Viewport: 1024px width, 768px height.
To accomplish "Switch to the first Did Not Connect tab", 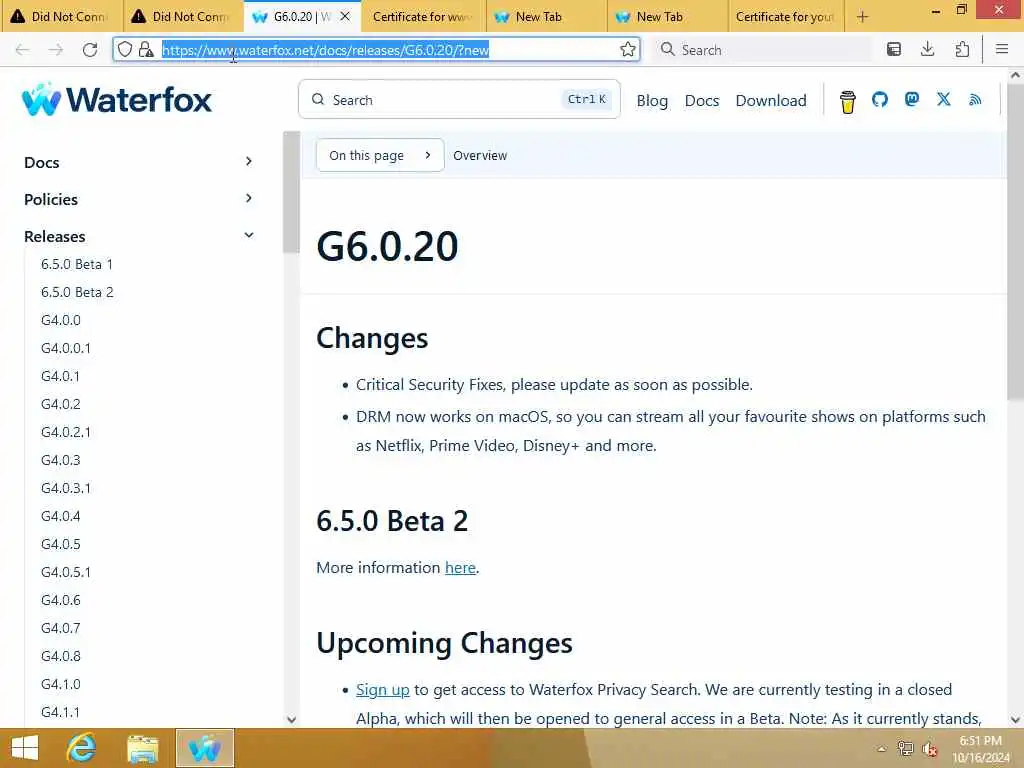I will coord(61,16).
